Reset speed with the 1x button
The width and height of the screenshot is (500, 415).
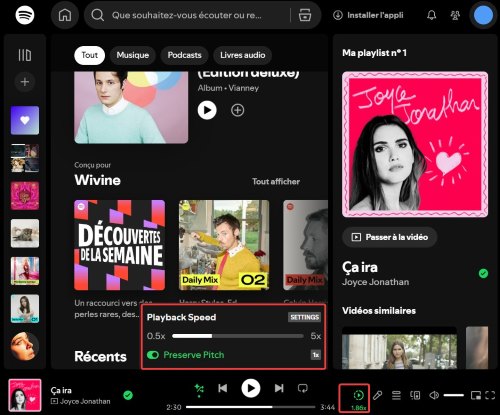pyautogui.click(x=316, y=355)
